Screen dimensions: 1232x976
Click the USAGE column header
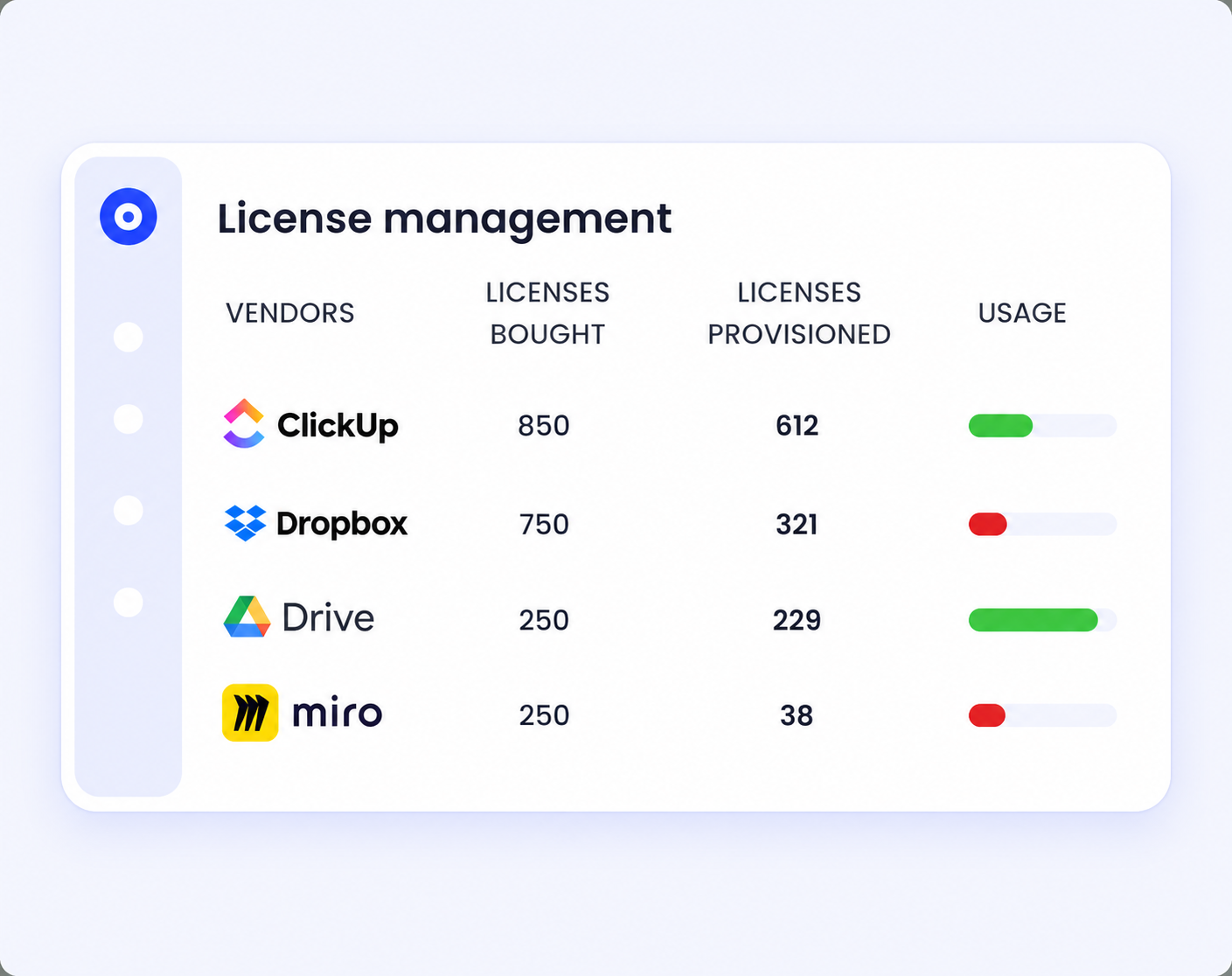[1022, 313]
